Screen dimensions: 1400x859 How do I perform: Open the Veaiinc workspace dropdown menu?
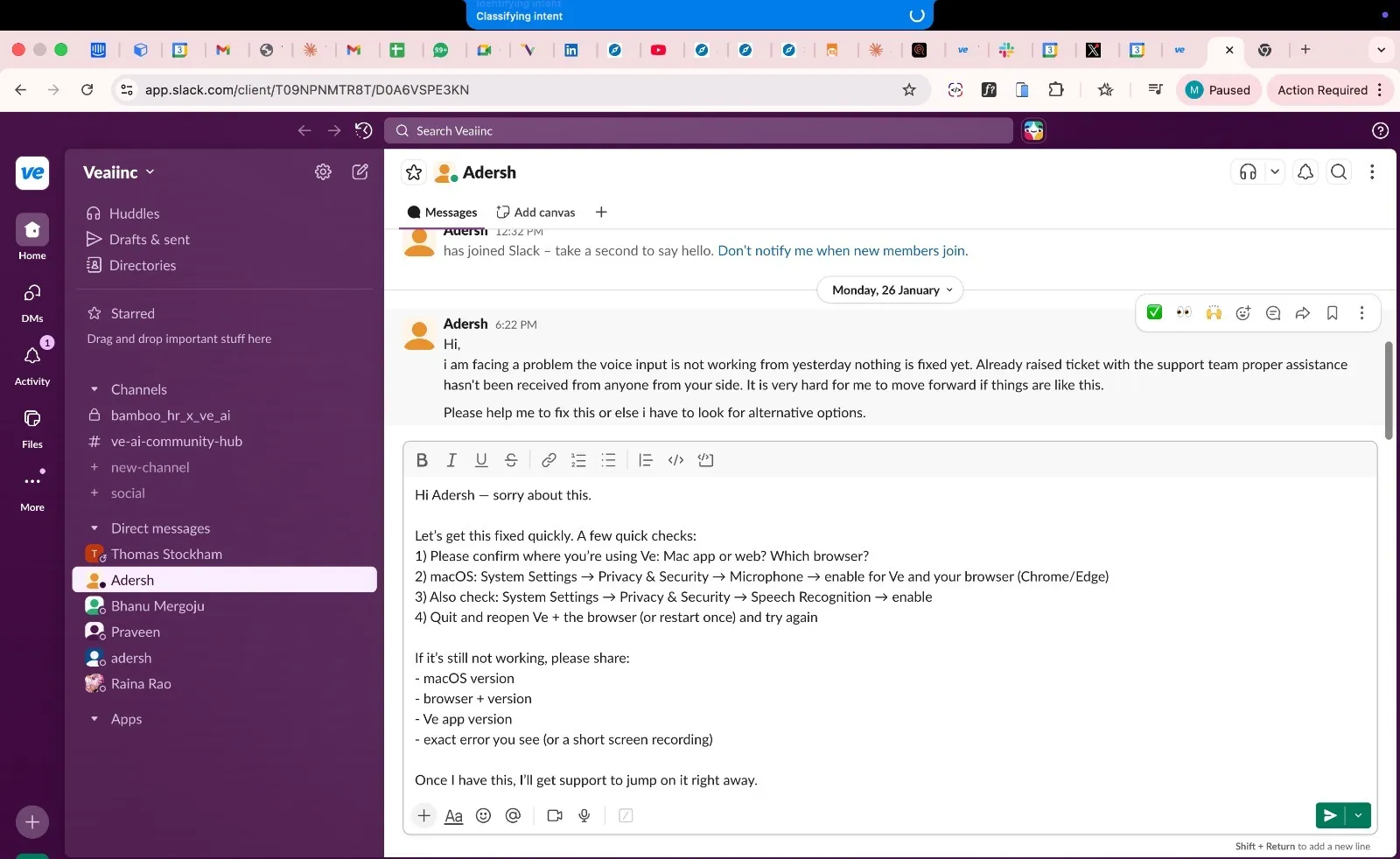119,172
